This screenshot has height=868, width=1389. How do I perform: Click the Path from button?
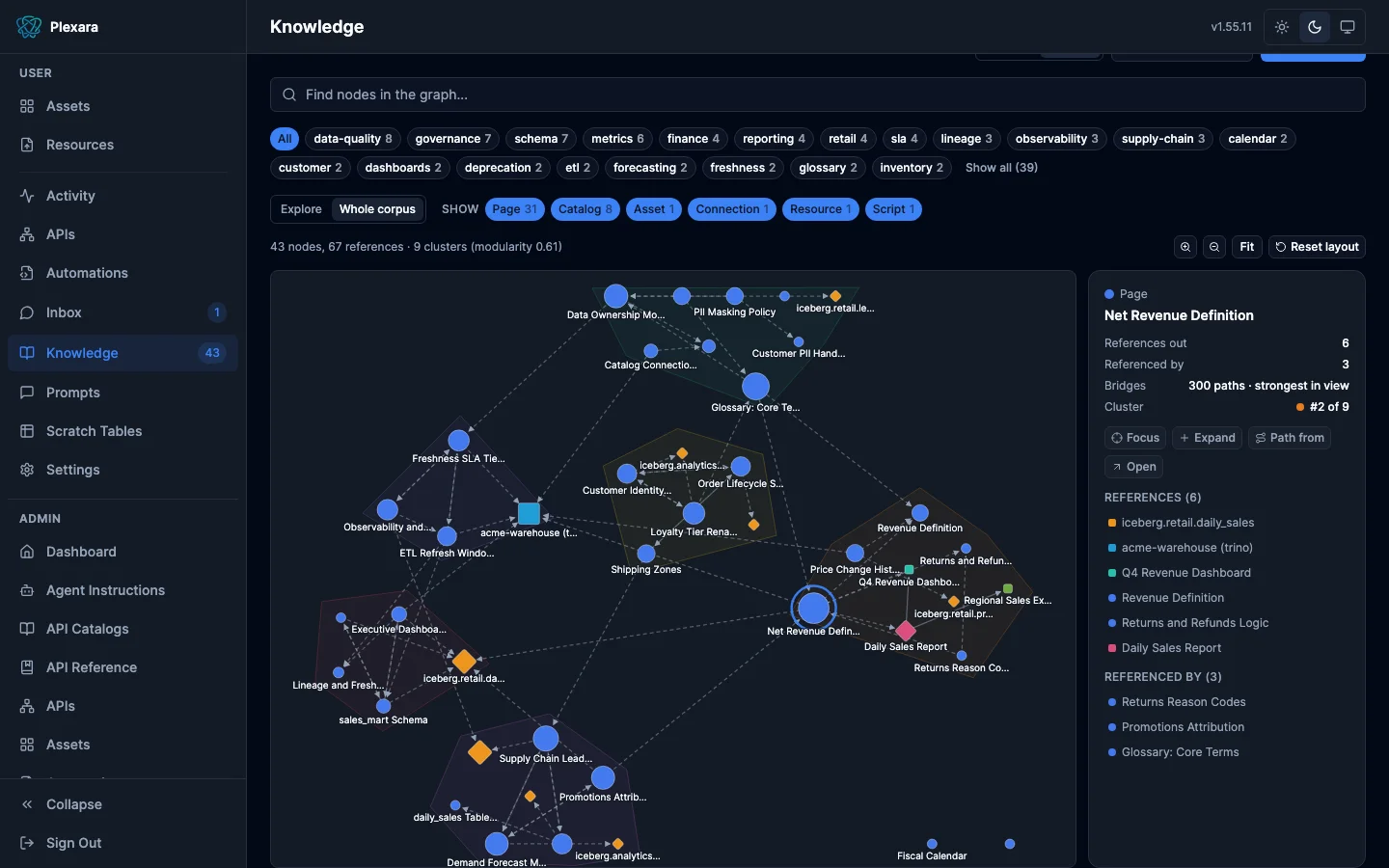click(1290, 438)
